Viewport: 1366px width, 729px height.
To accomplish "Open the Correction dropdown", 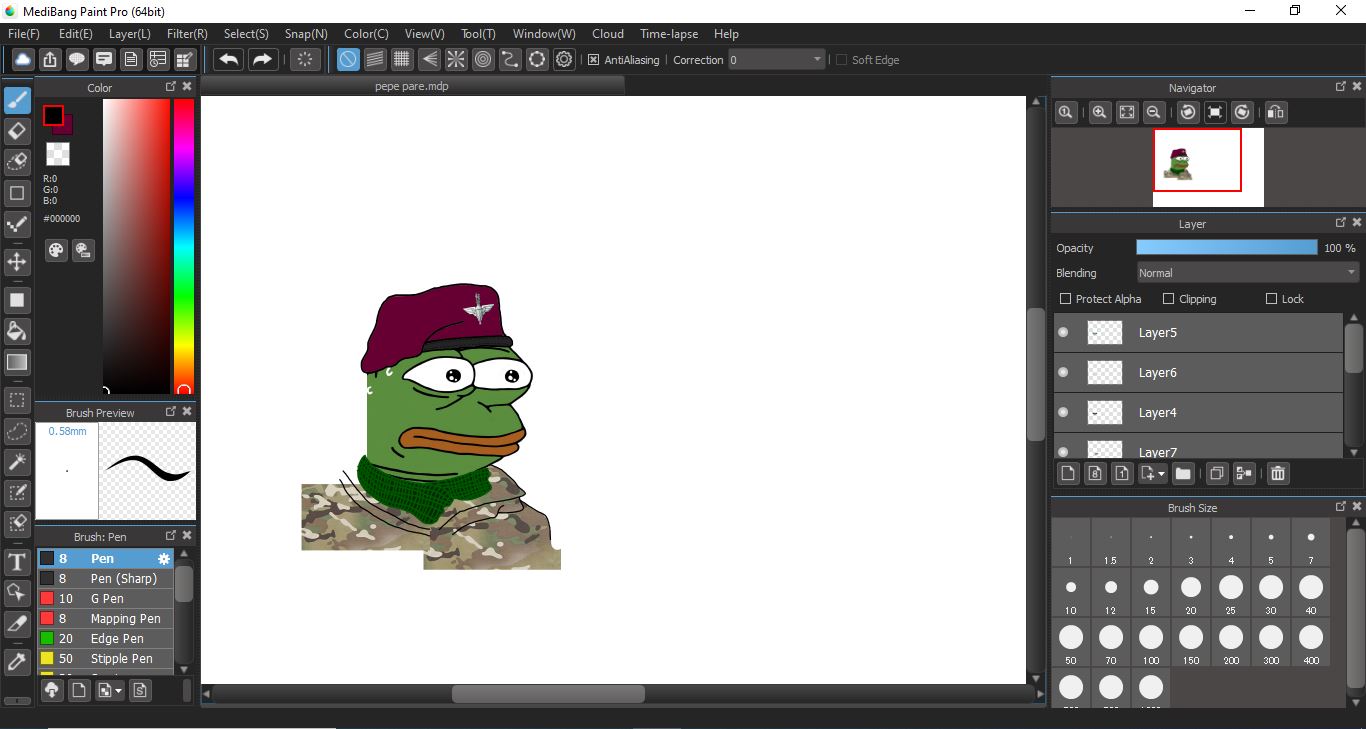I will click(777, 60).
